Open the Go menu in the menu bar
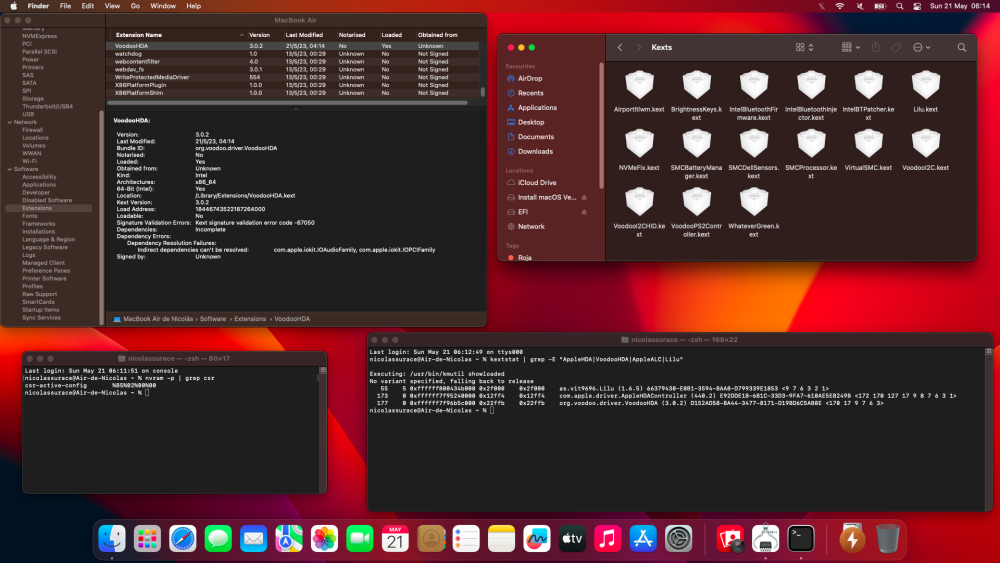This screenshot has height=563, width=1000. (135, 6)
